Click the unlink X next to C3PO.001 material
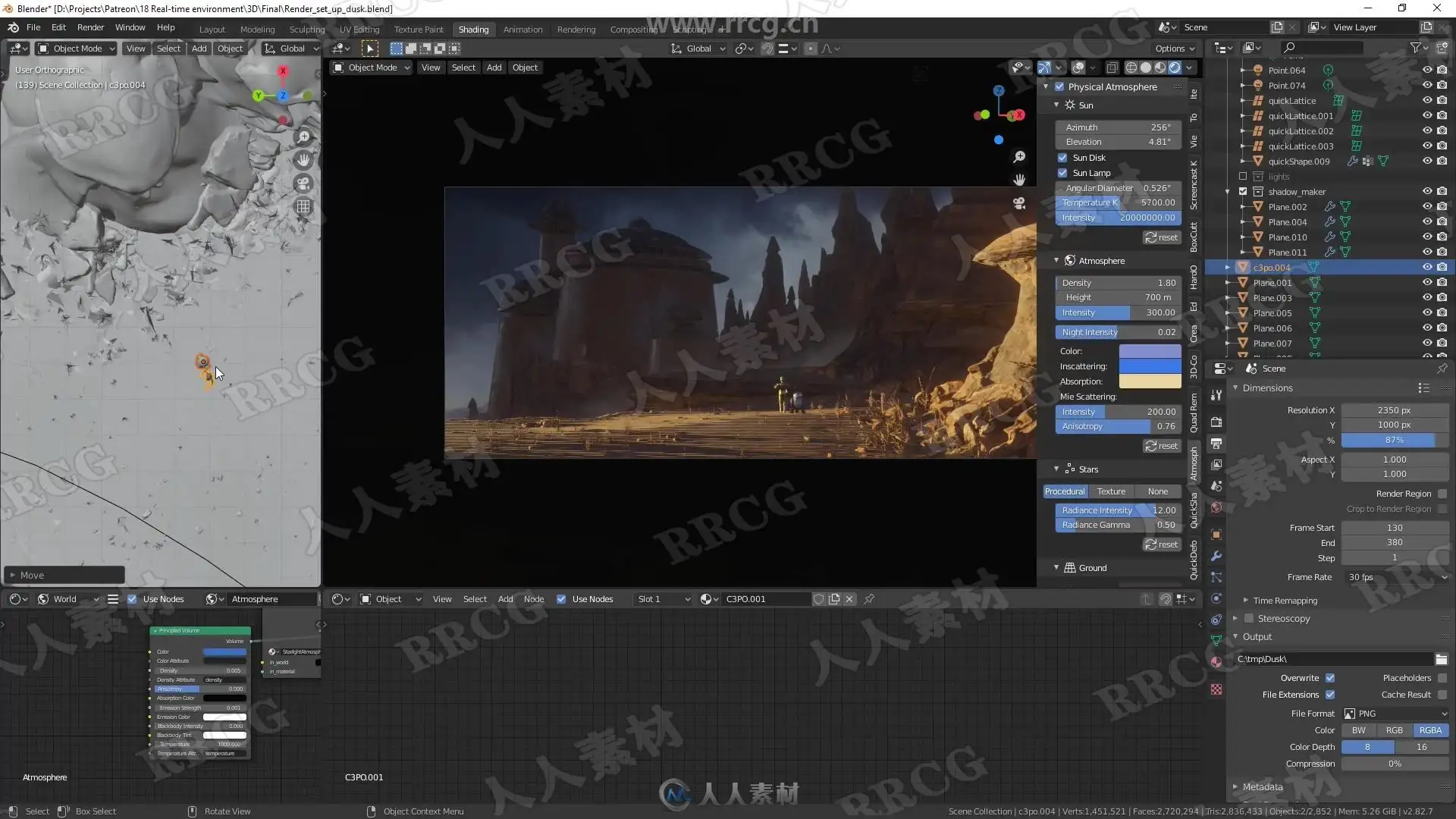Viewport: 1456px width, 819px height. coord(849,599)
